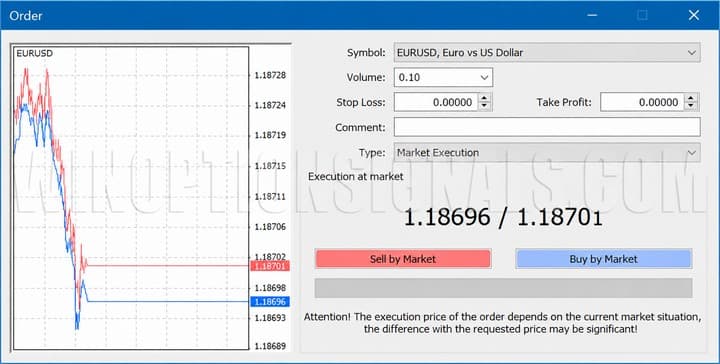Click the Symbol: field label

click(x=366, y=53)
